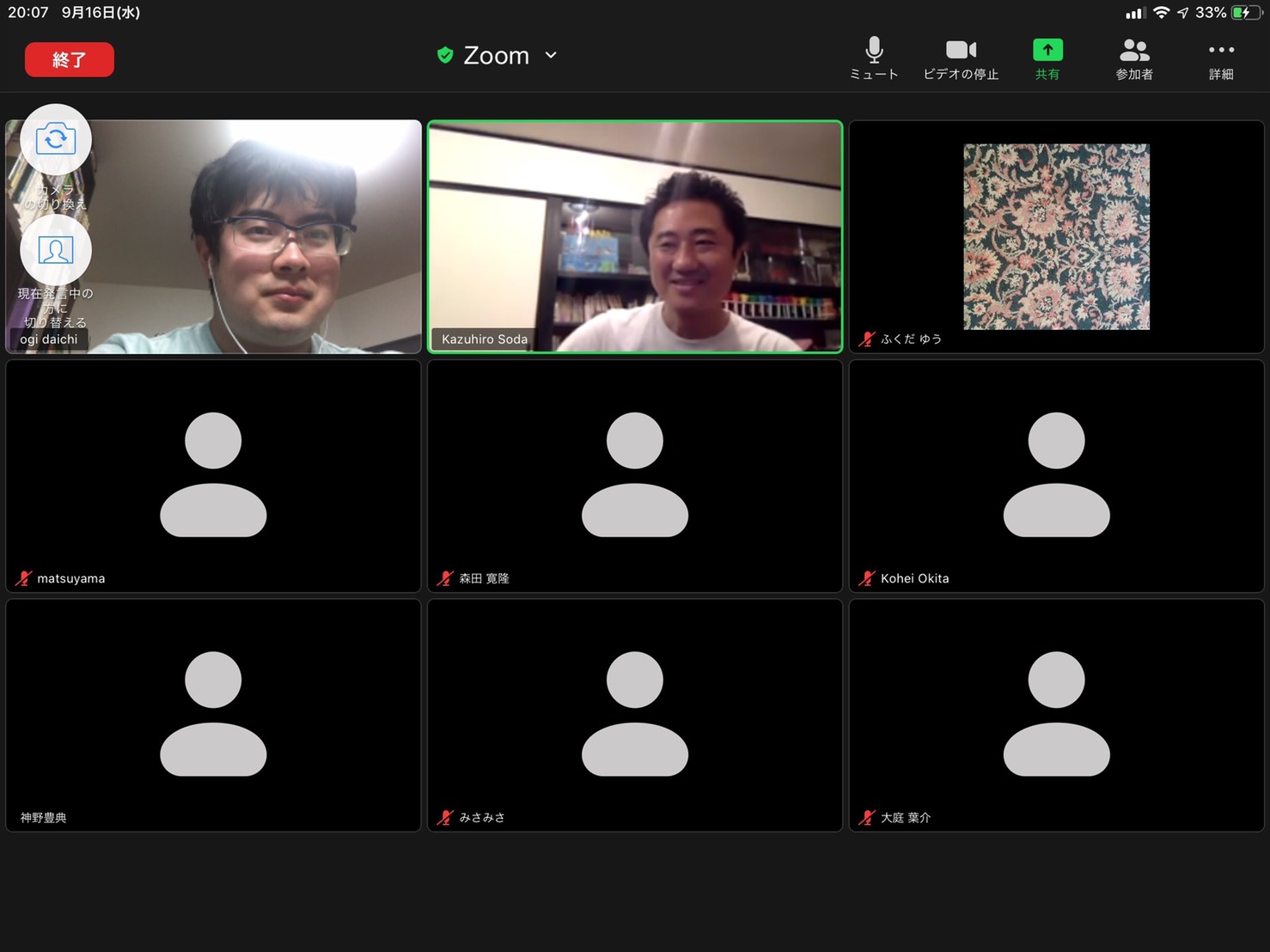Tap the green shield encryption icon
Screen dimensions: 1270x952
click(x=445, y=55)
